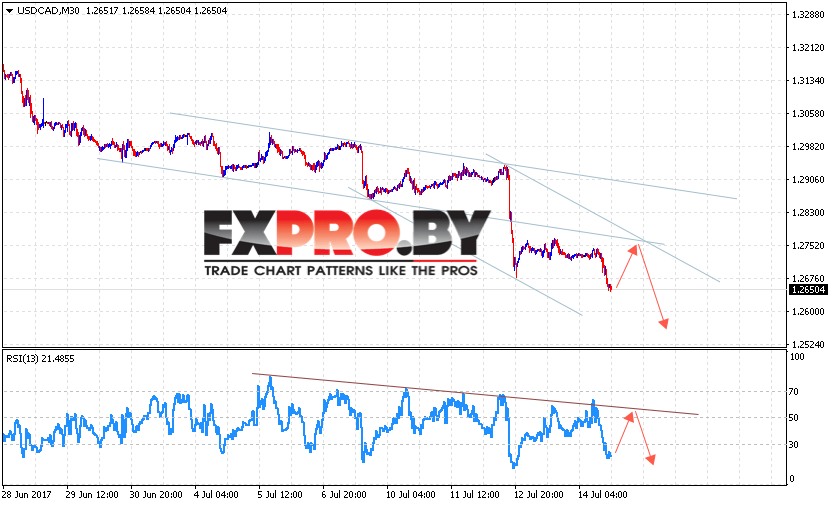Click the 11 Jul 12:00 time label

coord(475,495)
